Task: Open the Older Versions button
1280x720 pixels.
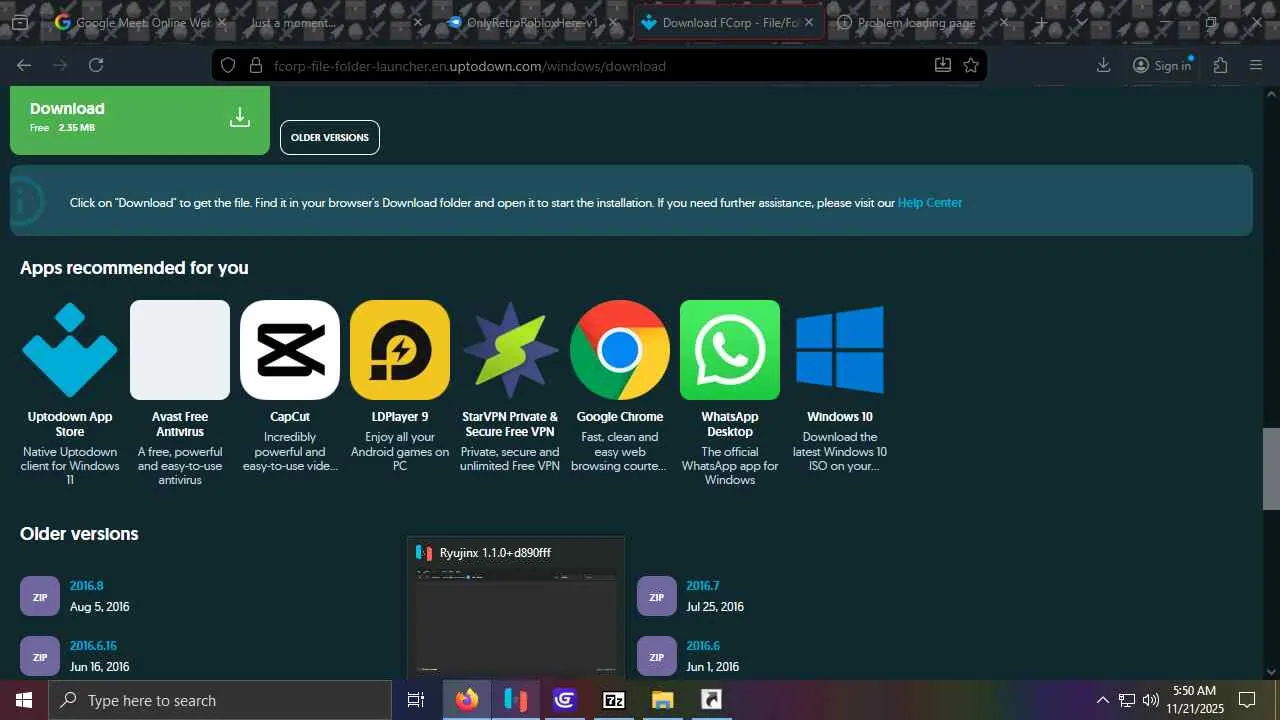Action: 330,137
